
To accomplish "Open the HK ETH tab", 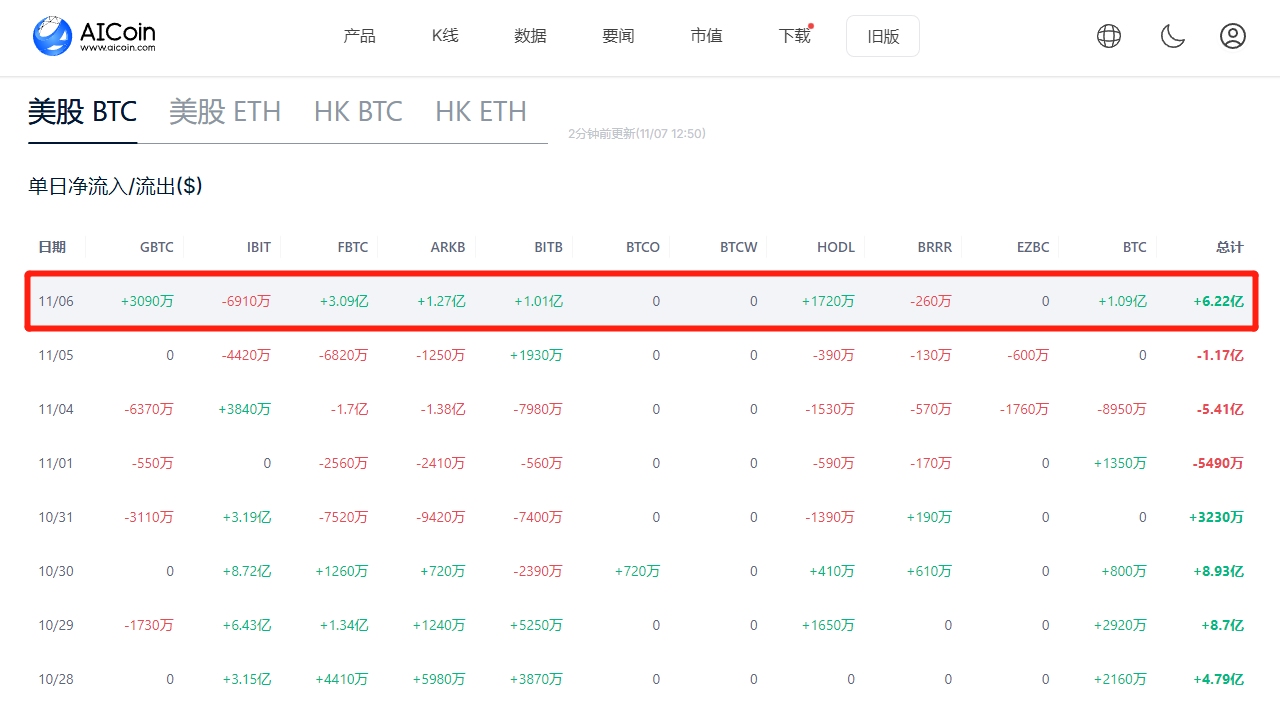I will 481,111.
